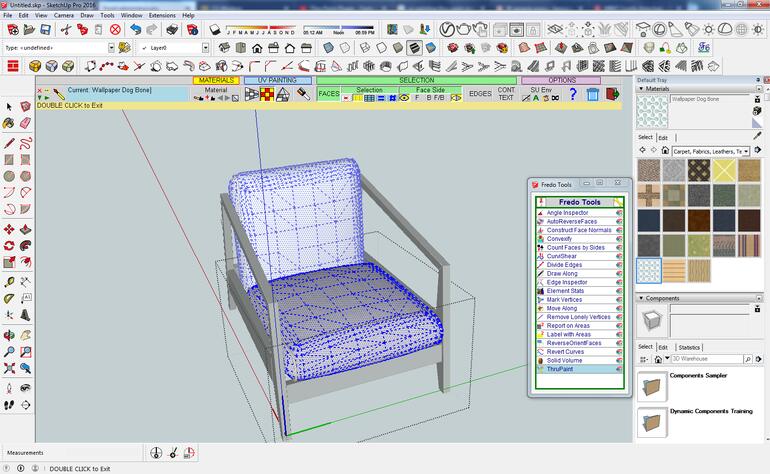Collapse the Materials panel
Screen dimensions: 770x474
click(x=641, y=89)
